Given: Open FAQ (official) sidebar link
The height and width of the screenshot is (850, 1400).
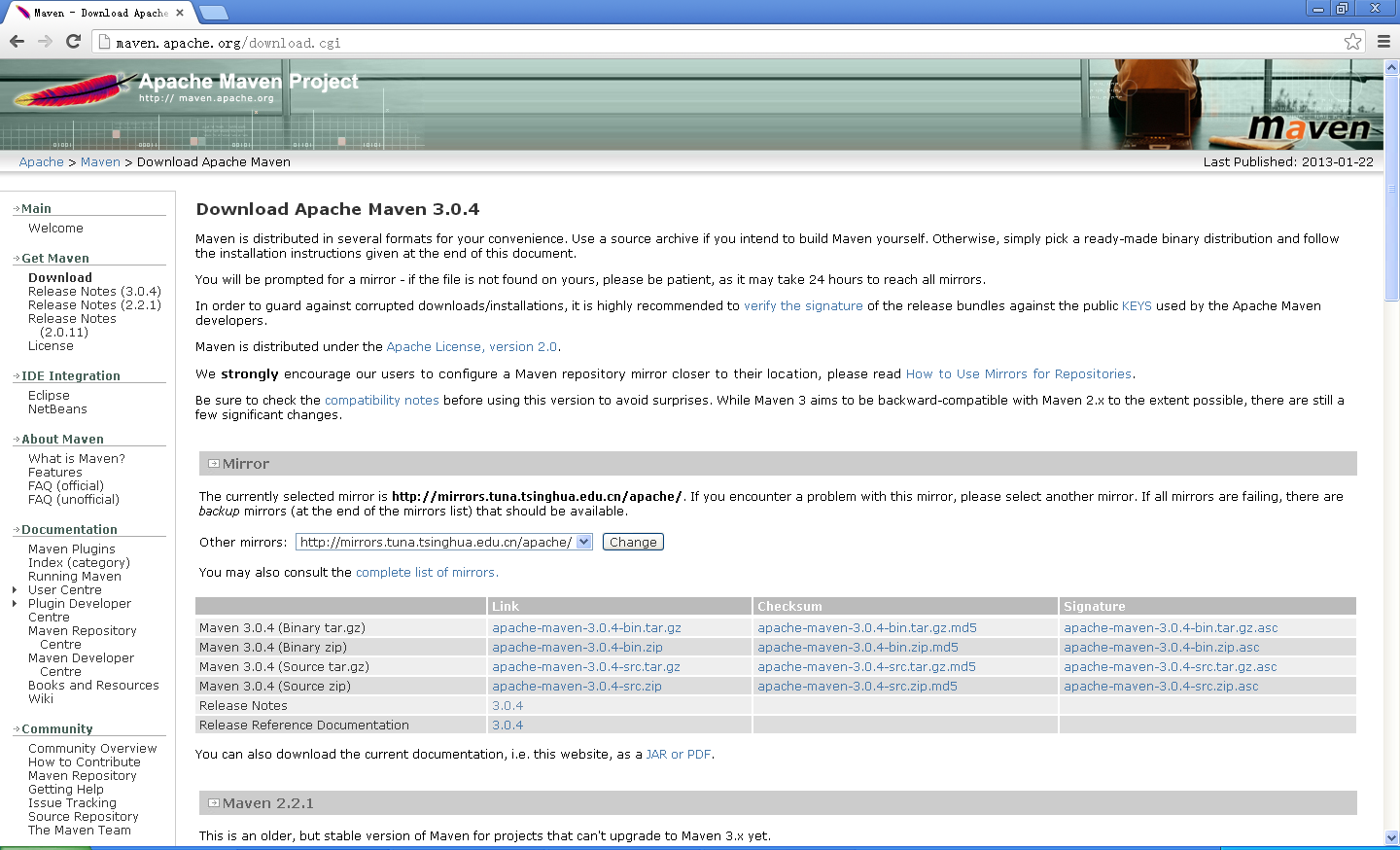Looking at the screenshot, I should click(x=65, y=486).
